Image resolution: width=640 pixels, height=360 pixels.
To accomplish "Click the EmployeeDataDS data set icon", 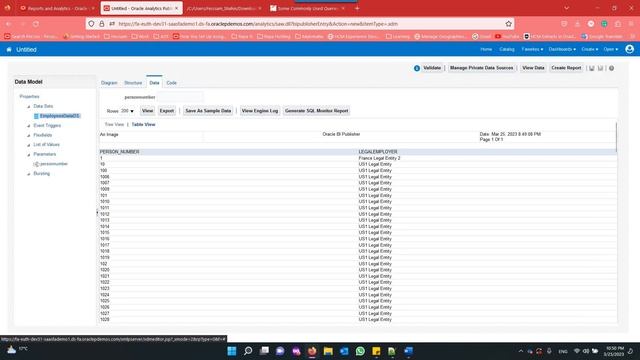I will tap(36, 116).
